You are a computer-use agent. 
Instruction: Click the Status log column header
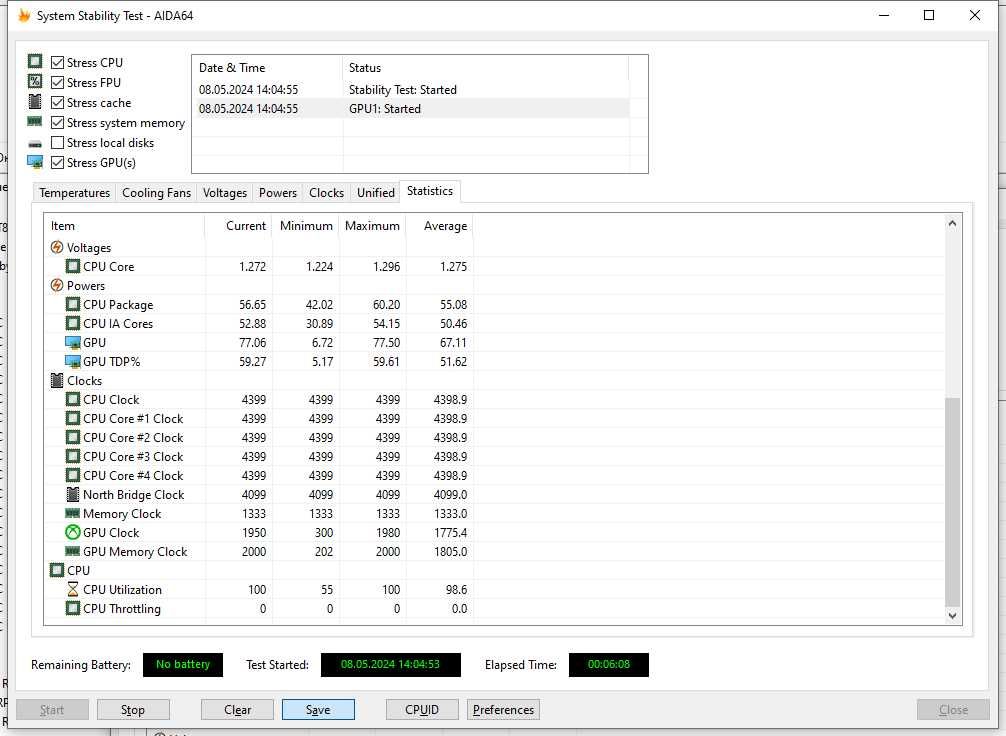tap(486, 67)
